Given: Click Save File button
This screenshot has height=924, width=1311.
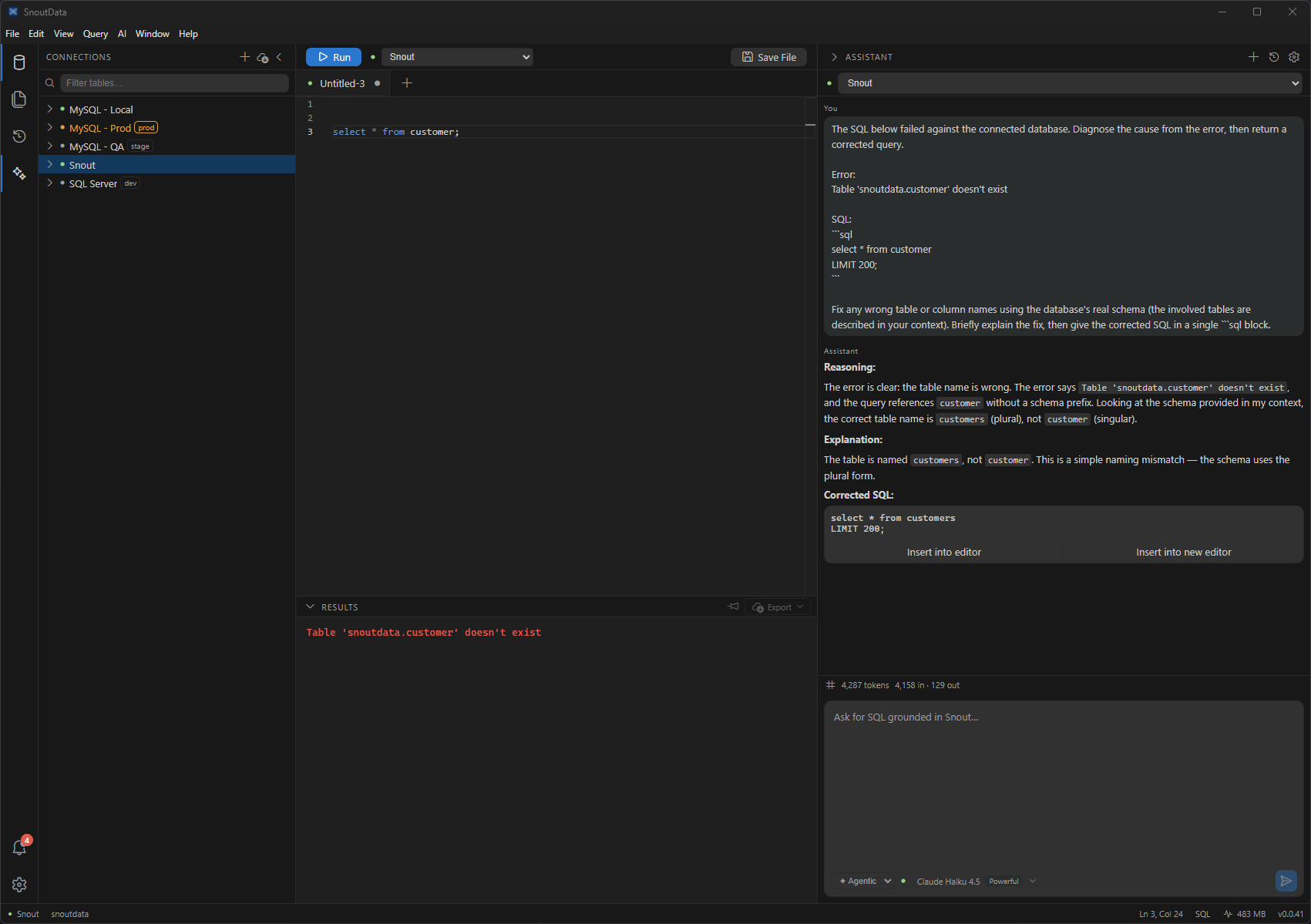Looking at the screenshot, I should pos(769,57).
